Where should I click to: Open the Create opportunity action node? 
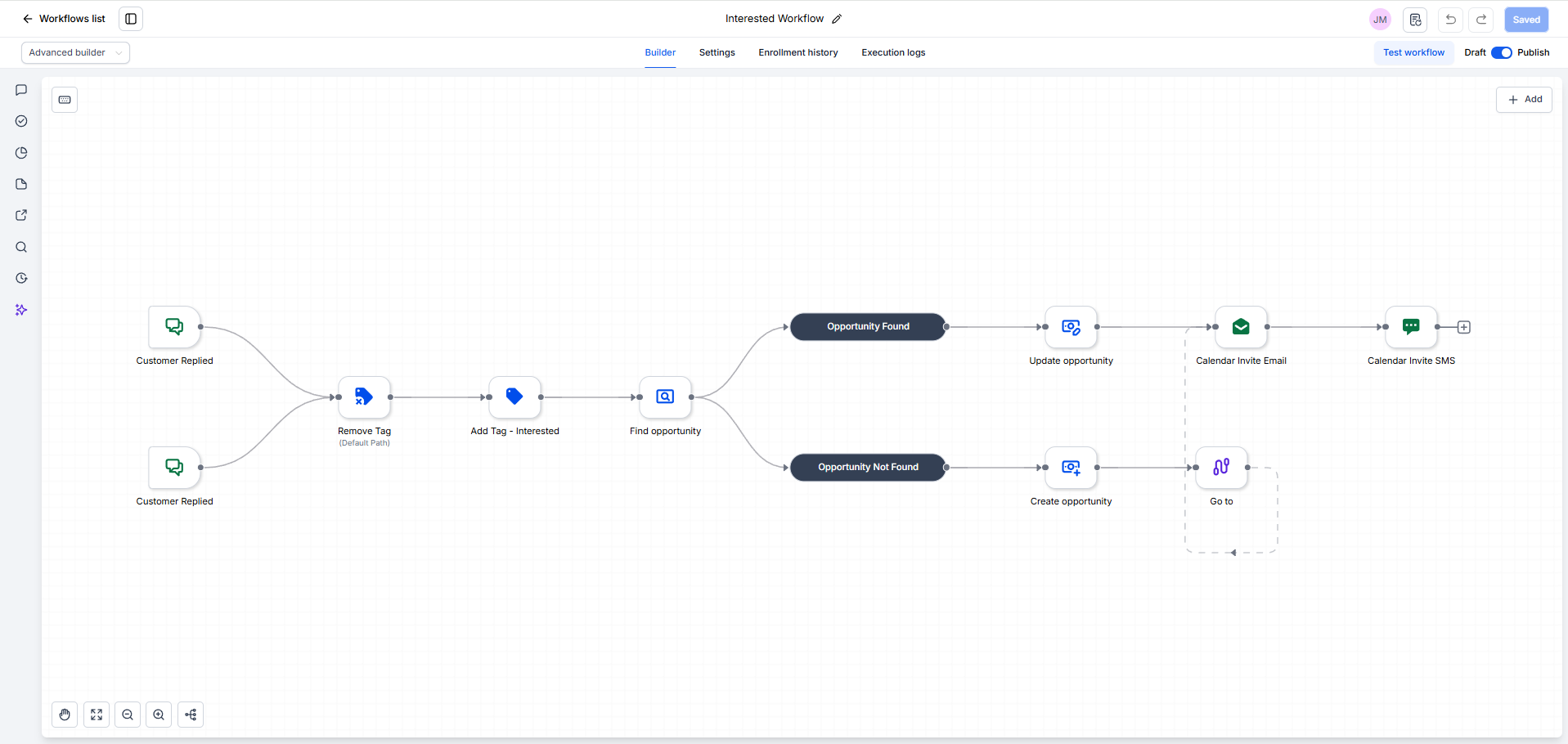click(x=1071, y=468)
